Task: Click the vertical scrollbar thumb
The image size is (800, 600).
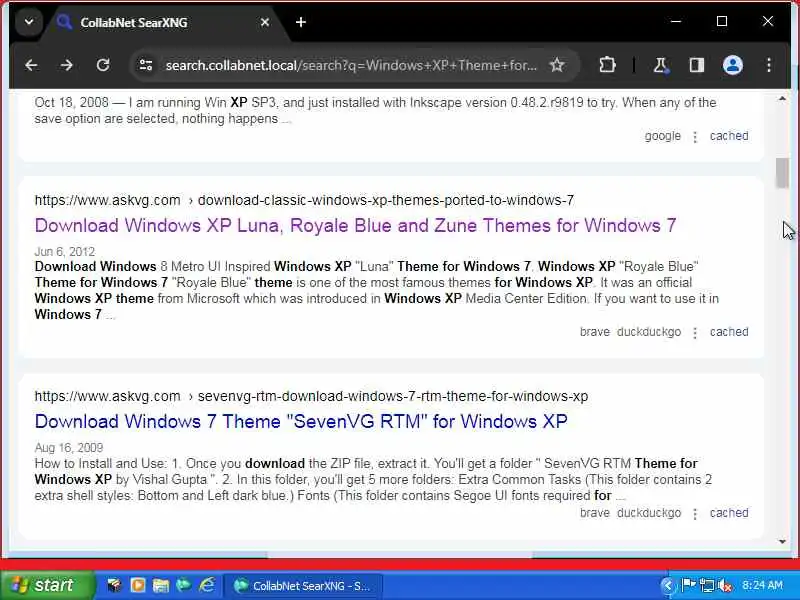Action: 782,173
